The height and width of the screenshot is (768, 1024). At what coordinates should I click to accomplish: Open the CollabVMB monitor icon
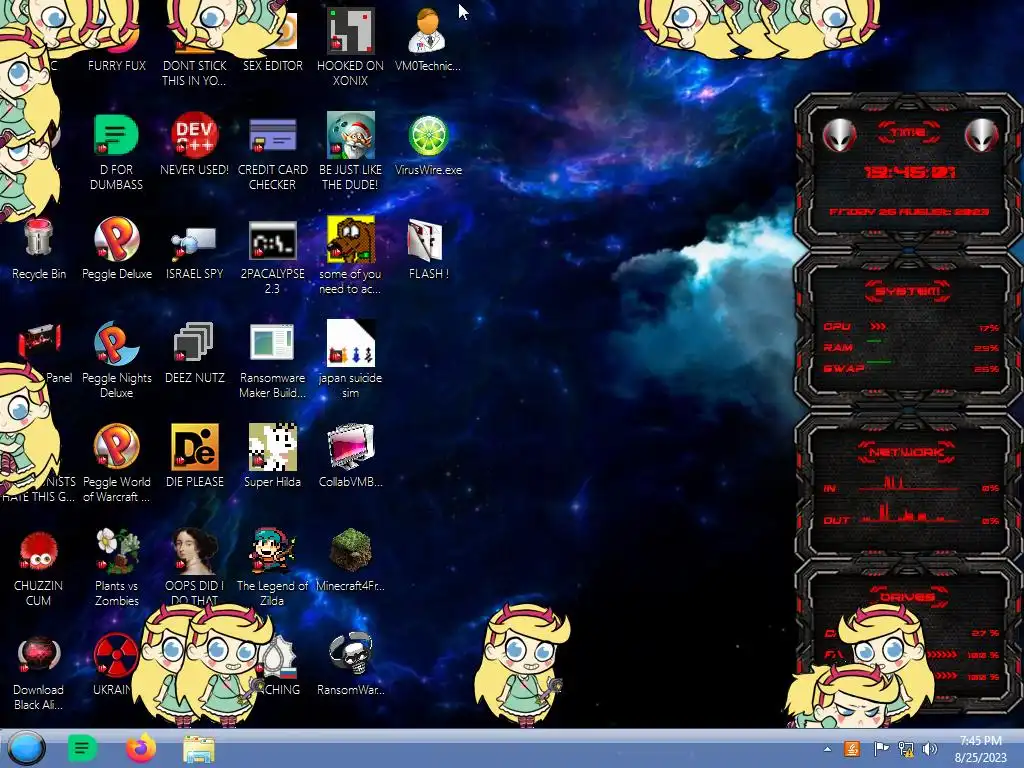351,447
